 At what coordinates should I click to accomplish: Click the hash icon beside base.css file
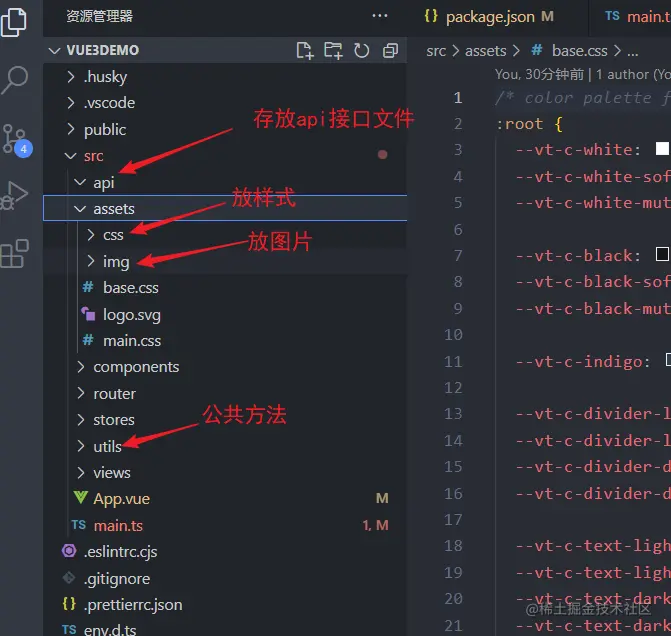click(88, 287)
